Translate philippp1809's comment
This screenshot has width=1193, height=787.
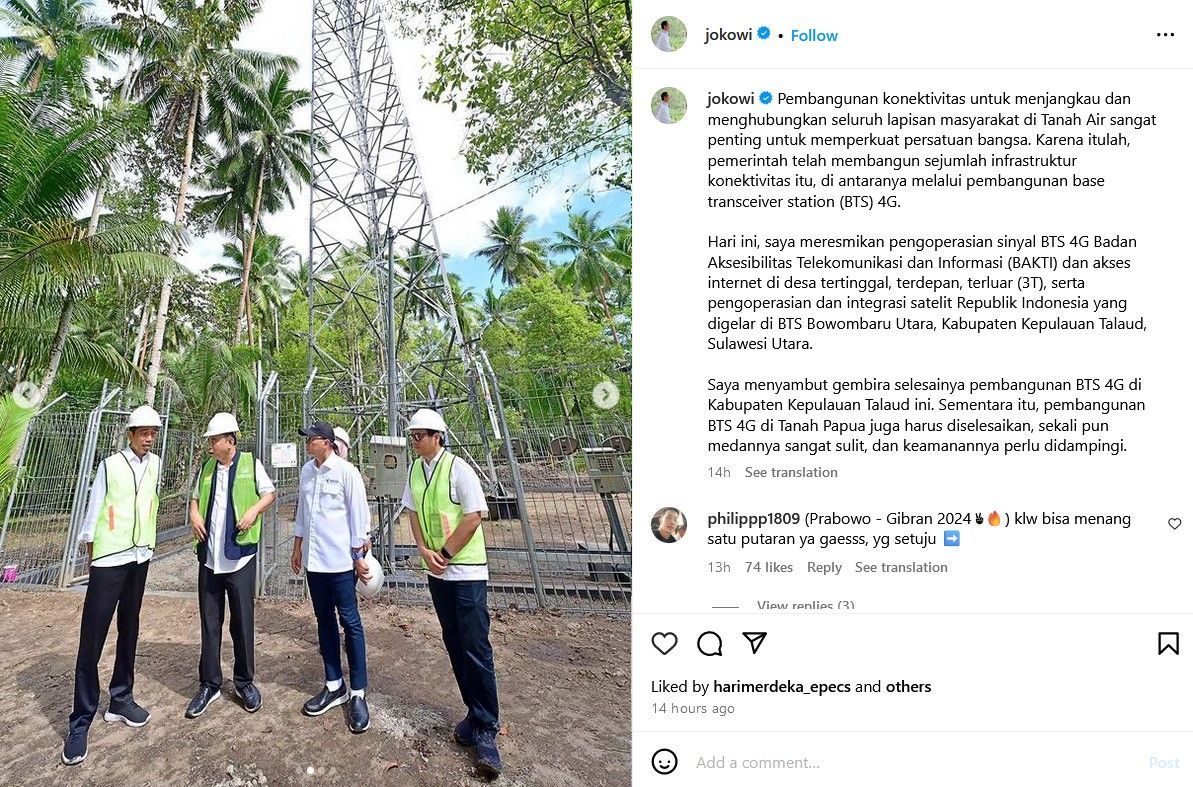(901, 567)
